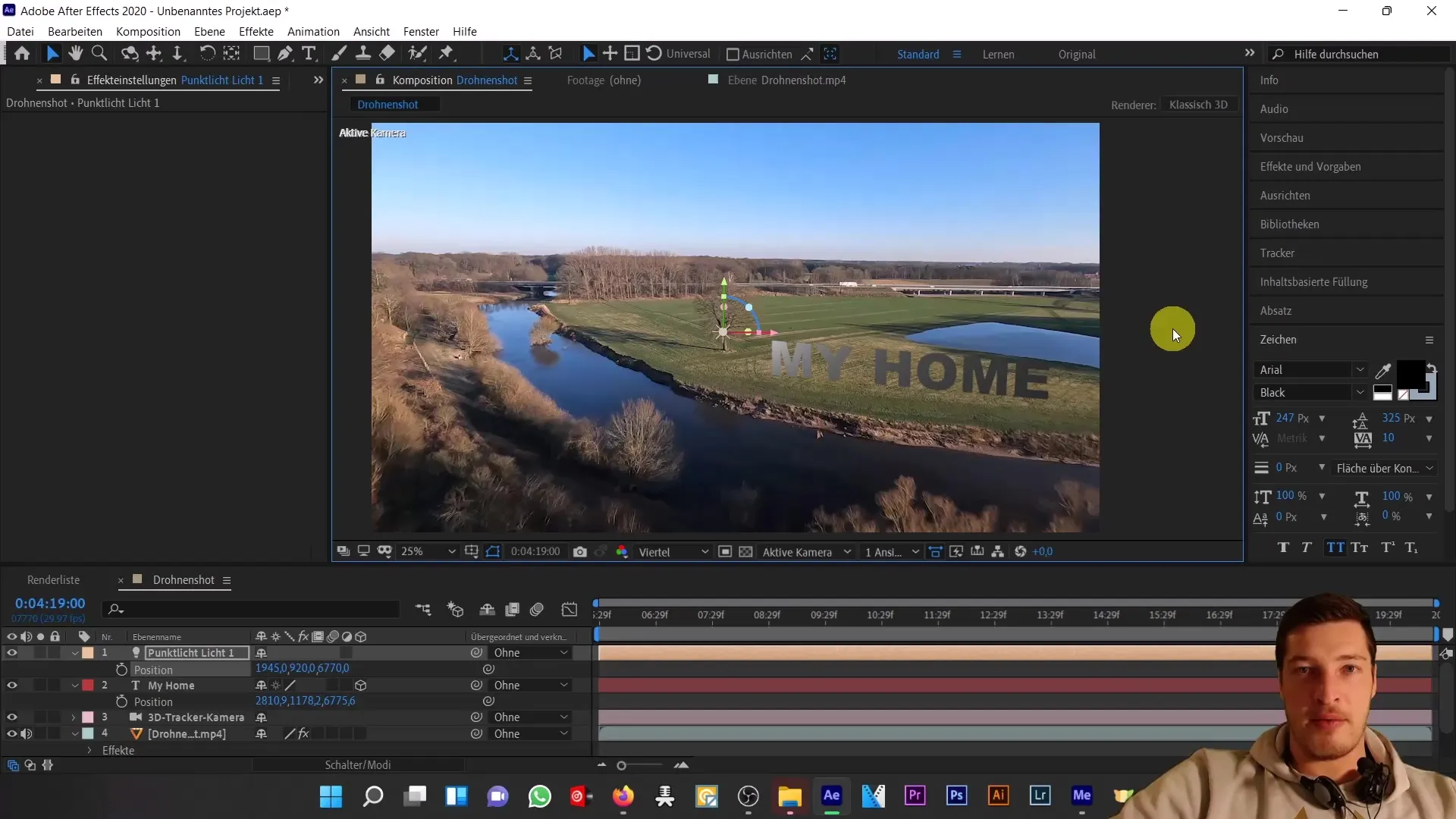Open the Datei menu
This screenshot has height=819, width=1456.
(20, 32)
